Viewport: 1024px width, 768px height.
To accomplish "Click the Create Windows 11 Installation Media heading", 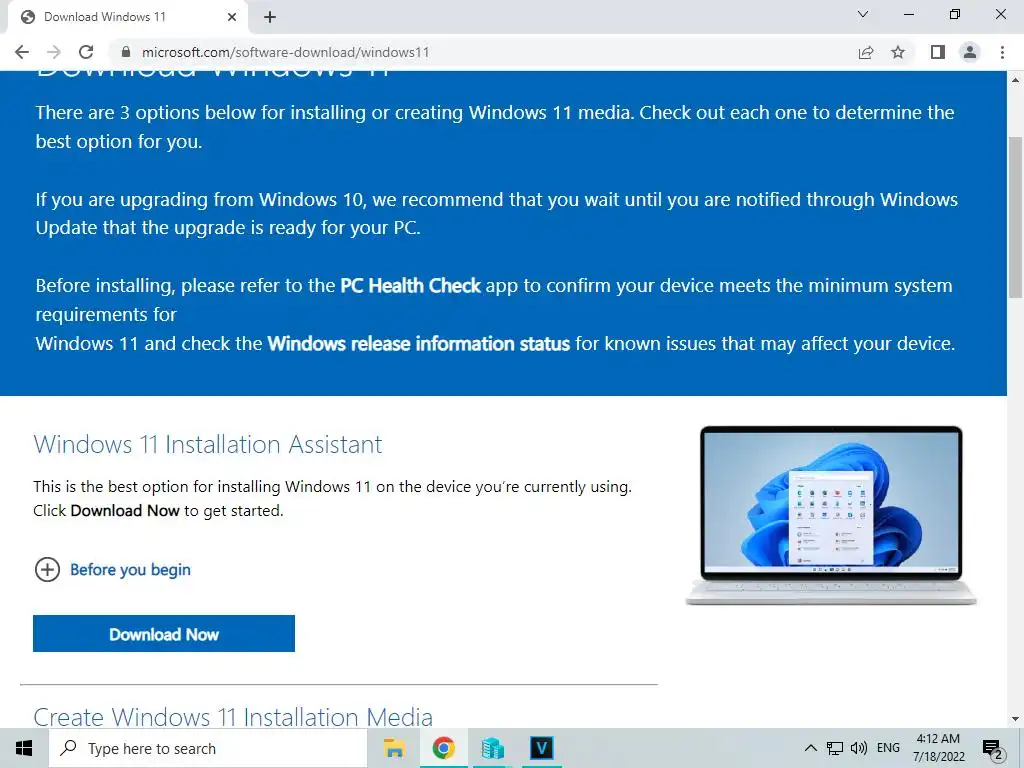I will pos(233,717).
